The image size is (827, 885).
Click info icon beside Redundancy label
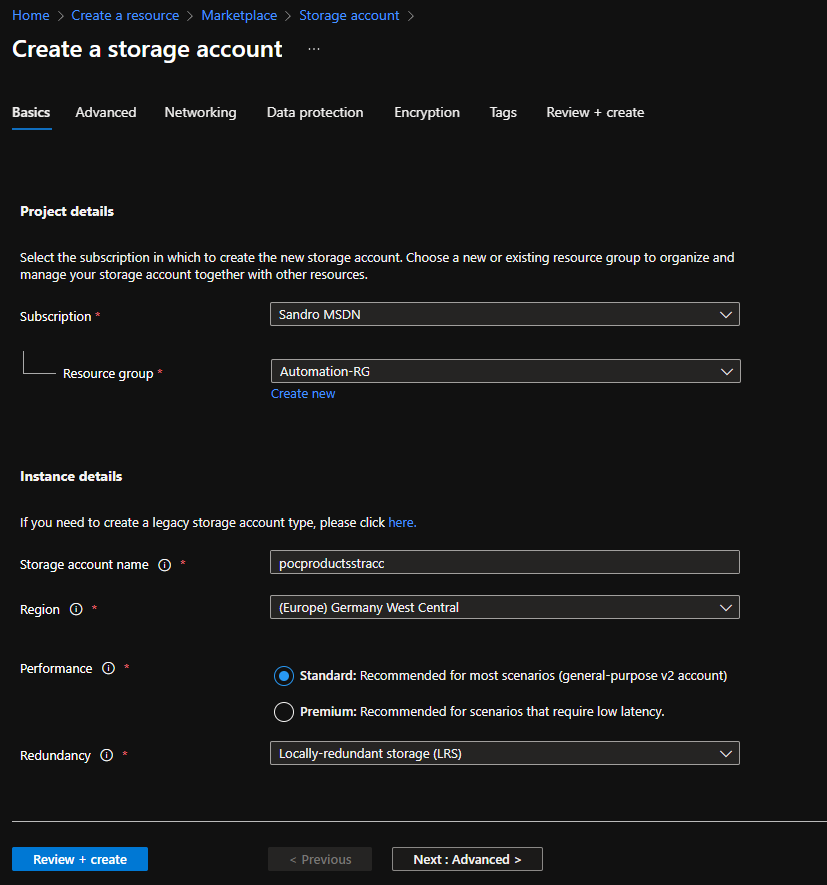pos(107,756)
